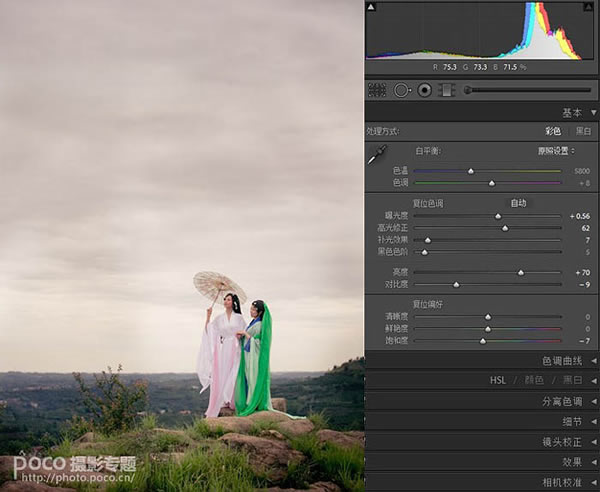
Task: Collapse the 基本 panel triangle
Action: 593,113
